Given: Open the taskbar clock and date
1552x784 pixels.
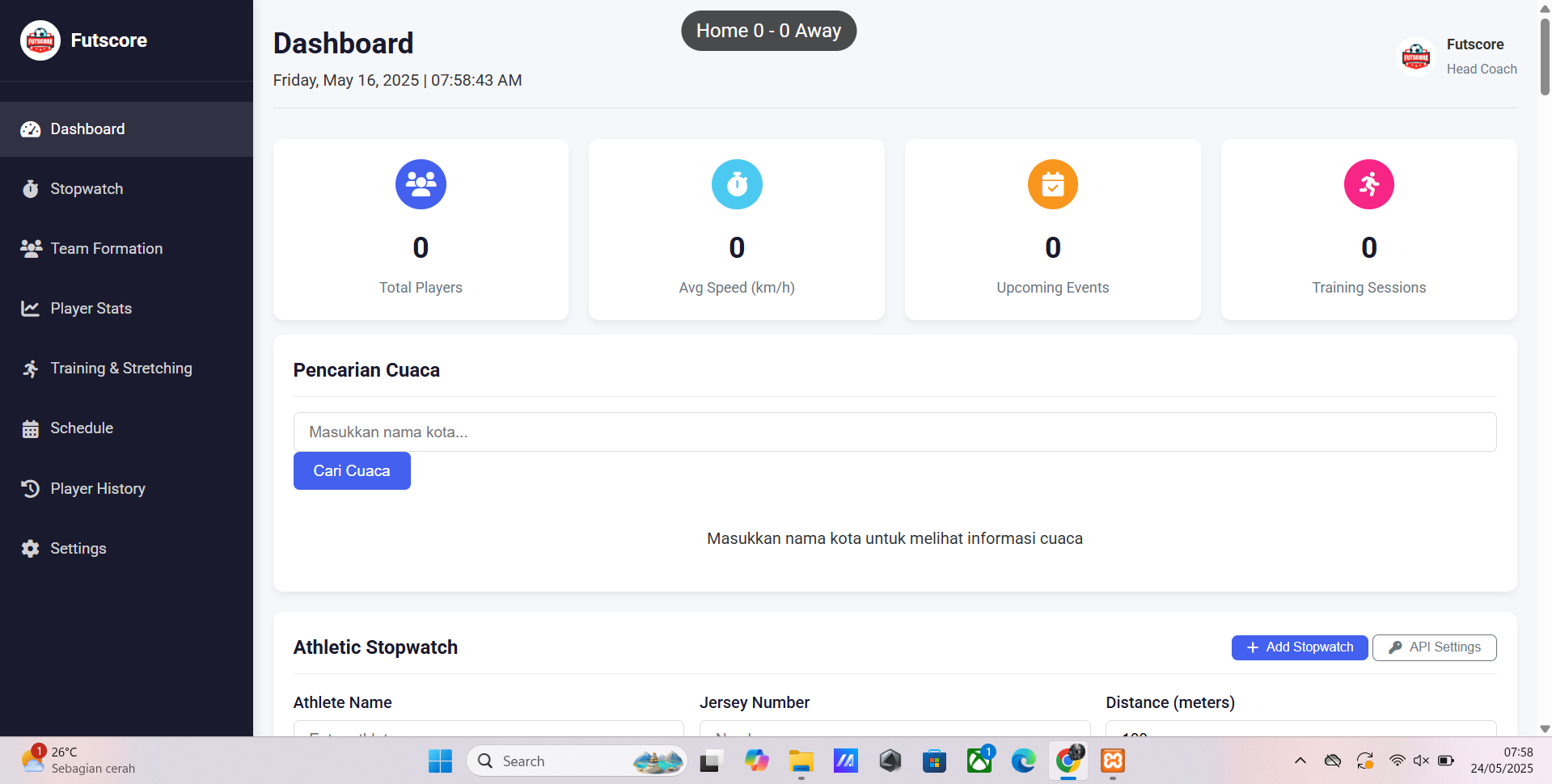Looking at the screenshot, I should coord(1502,761).
